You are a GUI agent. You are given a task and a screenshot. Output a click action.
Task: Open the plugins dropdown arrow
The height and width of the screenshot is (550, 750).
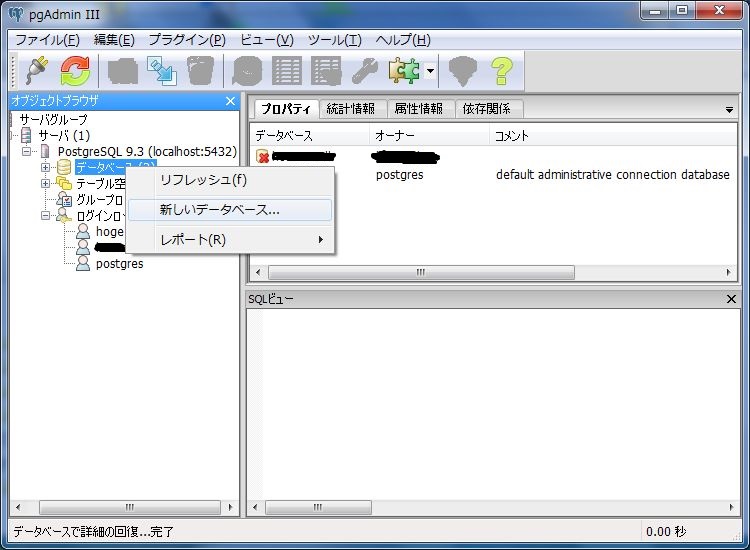pyautogui.click(x=430, y=71)
